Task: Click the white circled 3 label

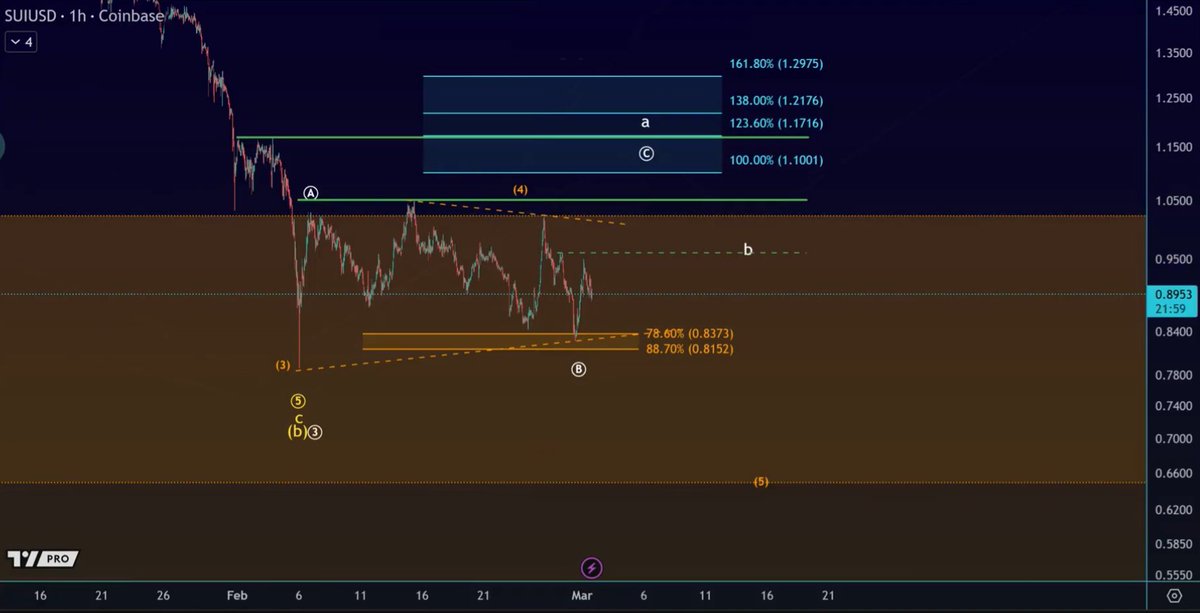Action: click(x=315, y=432)
